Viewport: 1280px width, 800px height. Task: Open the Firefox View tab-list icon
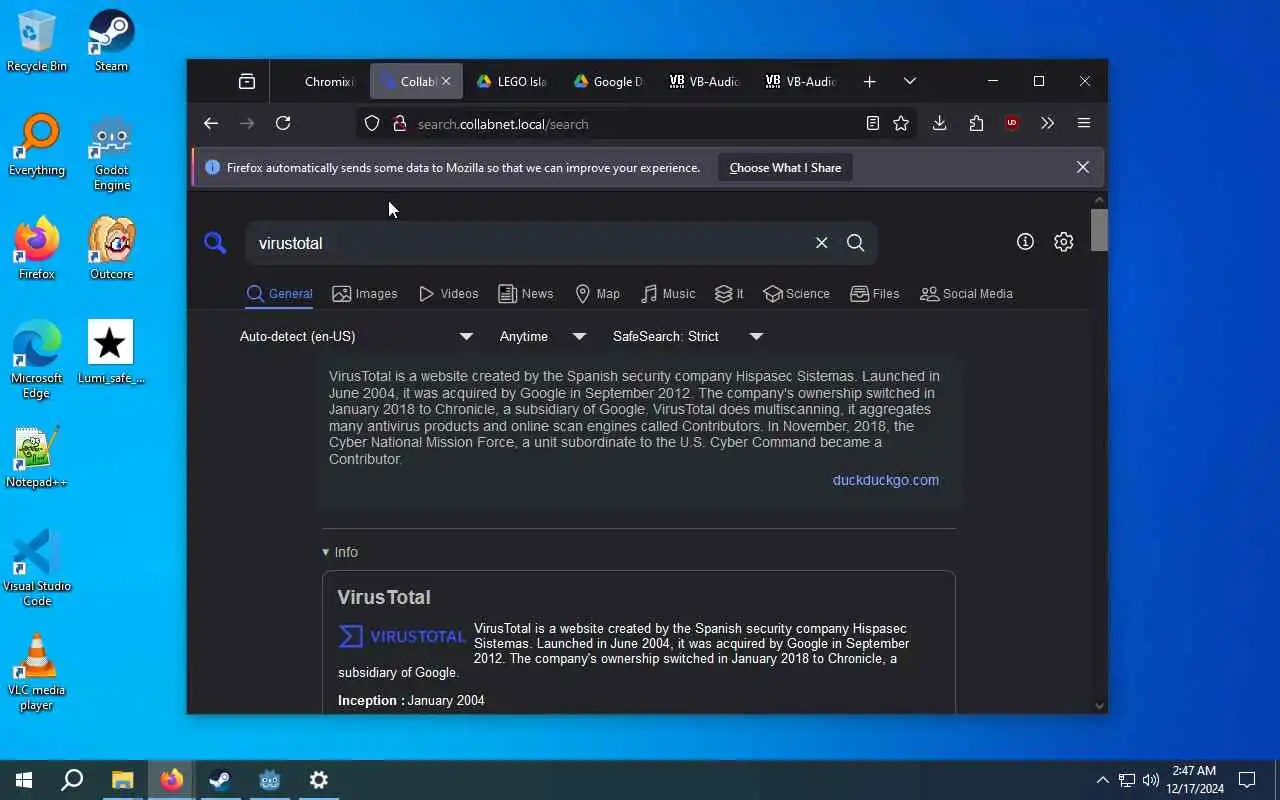[247, 82]
